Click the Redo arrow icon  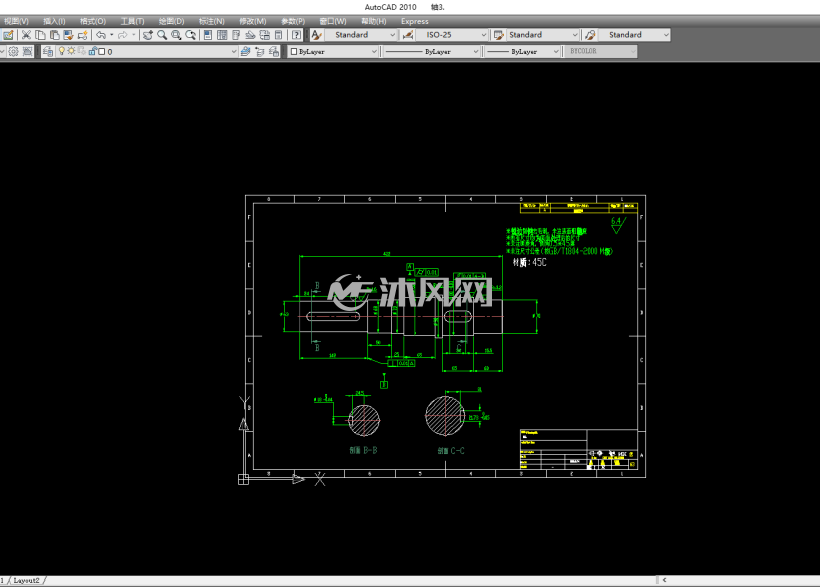[123, 35]
